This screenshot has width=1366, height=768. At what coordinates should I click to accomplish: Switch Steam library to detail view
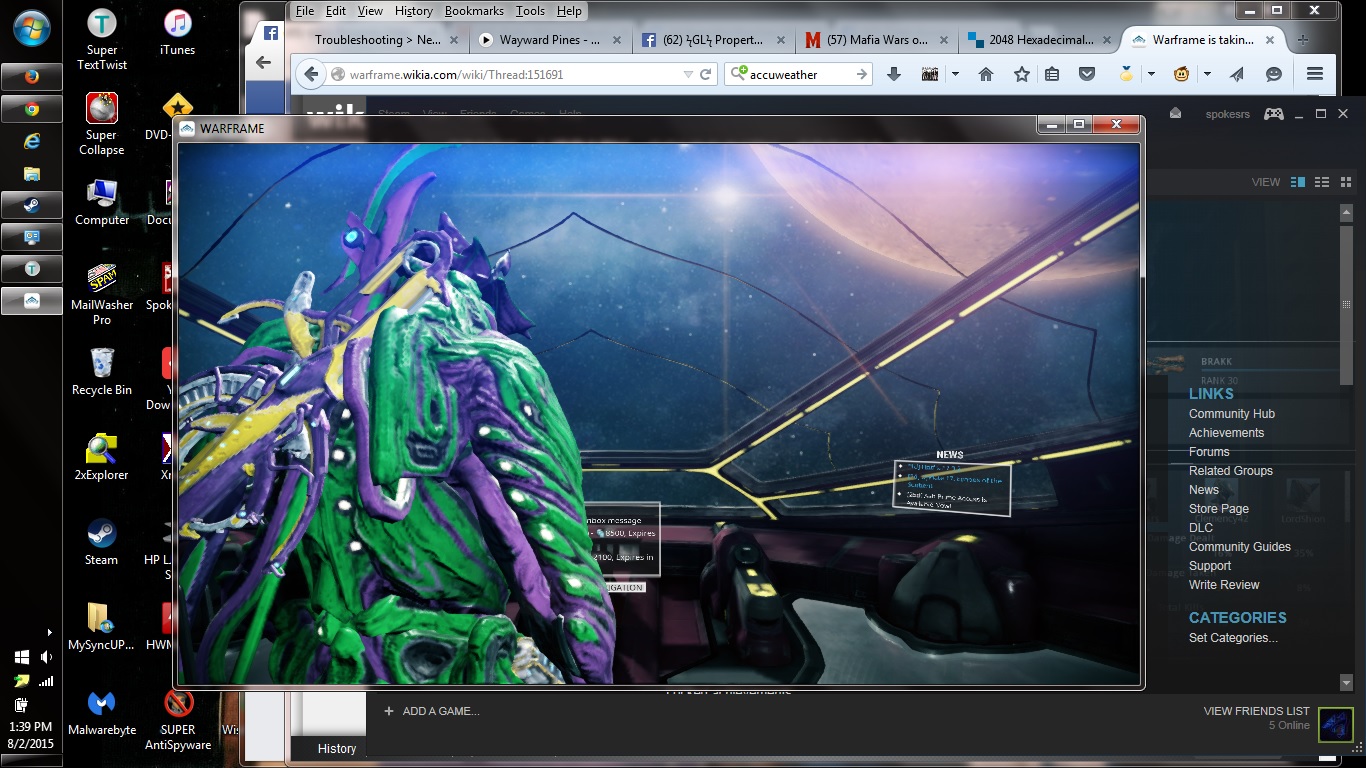[1298, 182]
